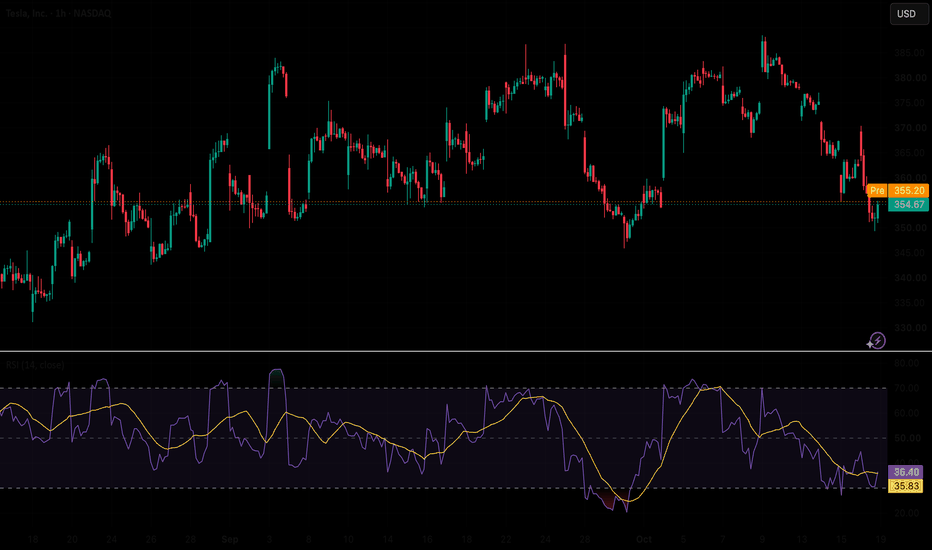Click the 70.00 RSI axis label
The image size is (932, 550).
pyautogui.click(x=906, y=388)
